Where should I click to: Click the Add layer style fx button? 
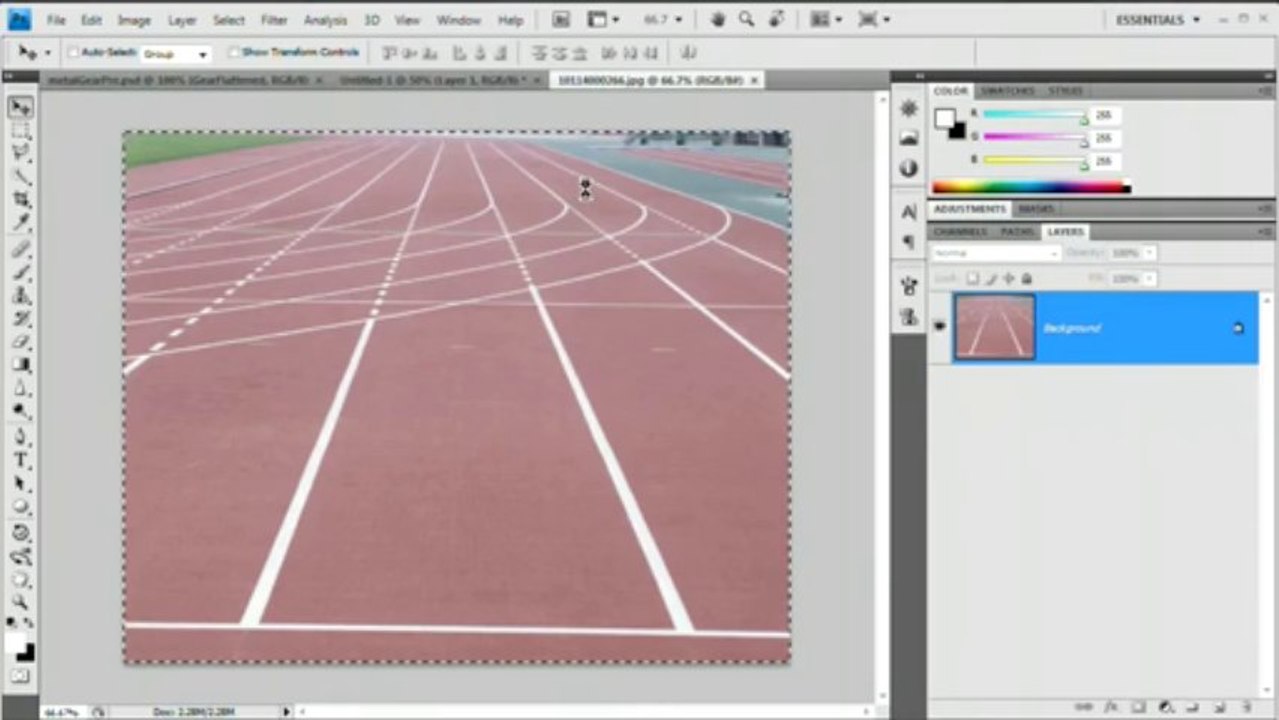(1113, 708)
